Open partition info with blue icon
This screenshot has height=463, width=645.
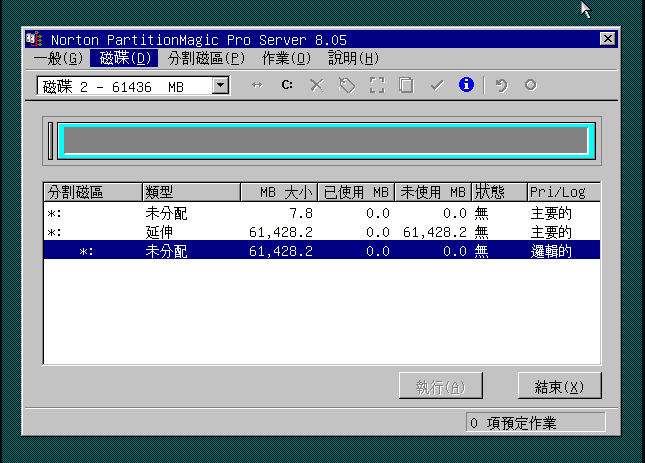[465, 86]
